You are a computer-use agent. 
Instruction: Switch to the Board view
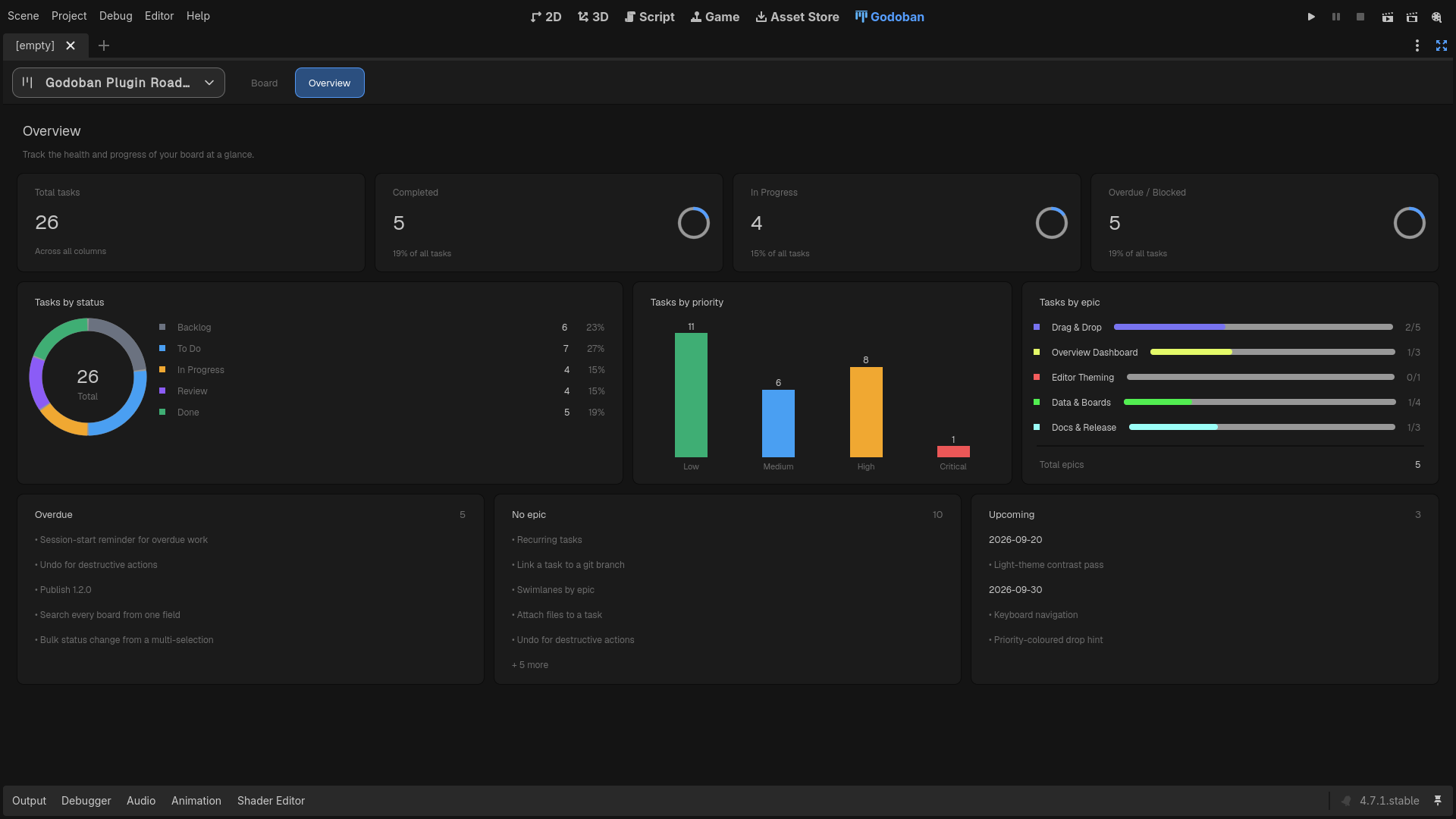[x=264, y=83]
